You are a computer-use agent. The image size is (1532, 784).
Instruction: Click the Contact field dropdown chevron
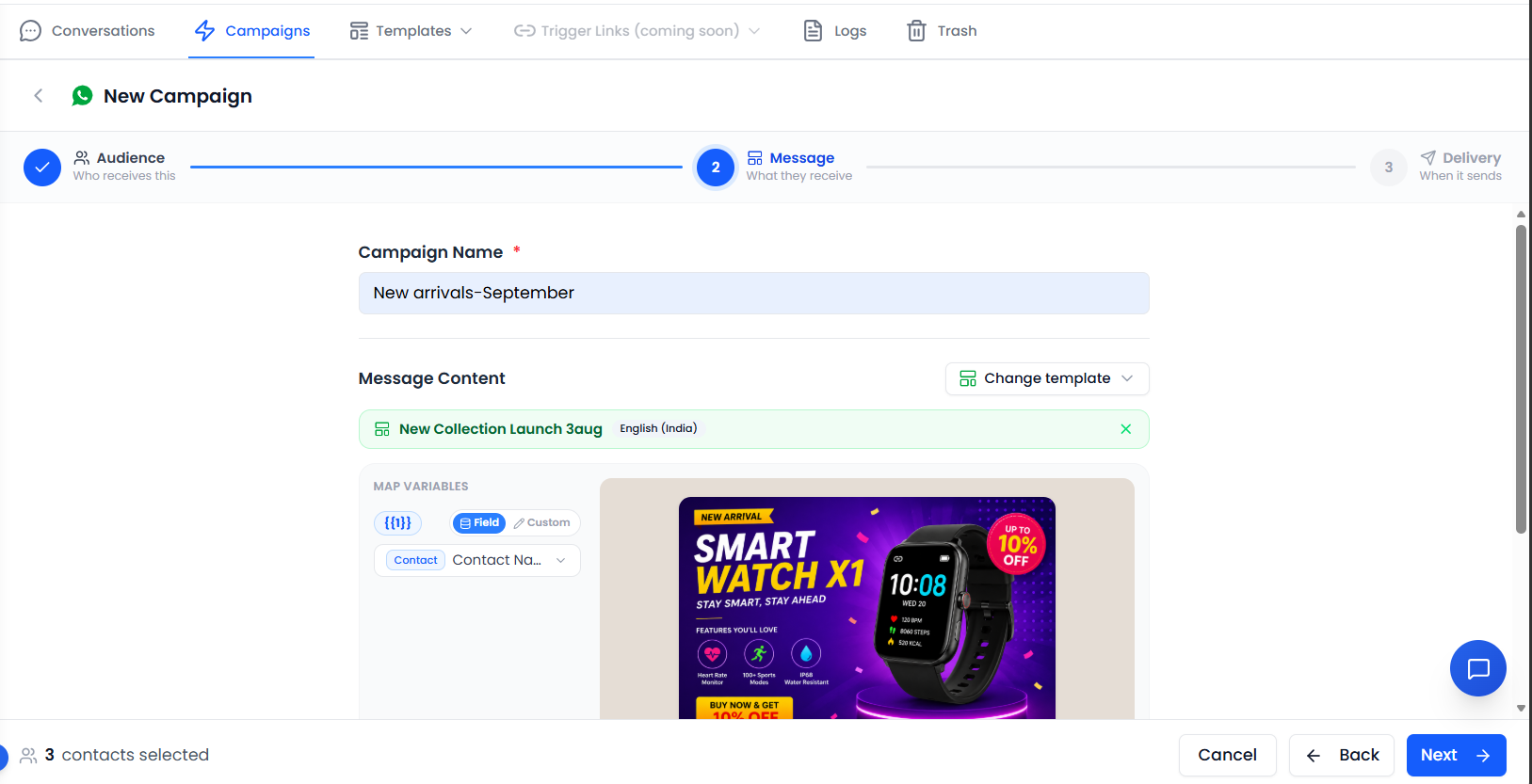pyautogui.click(x=561, y=560)
